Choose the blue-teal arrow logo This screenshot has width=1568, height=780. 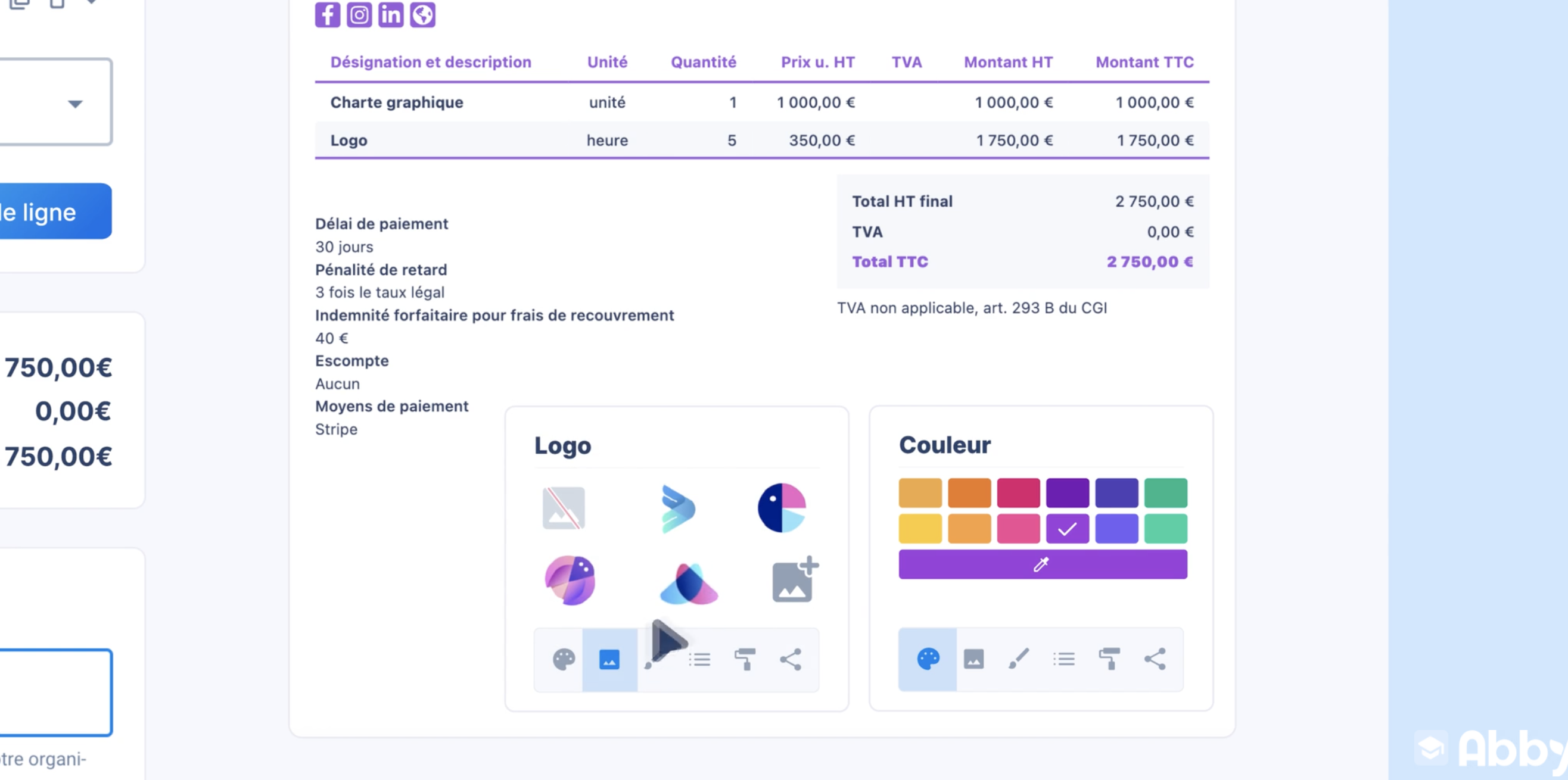pyautogui.click(x=677, y=508)
